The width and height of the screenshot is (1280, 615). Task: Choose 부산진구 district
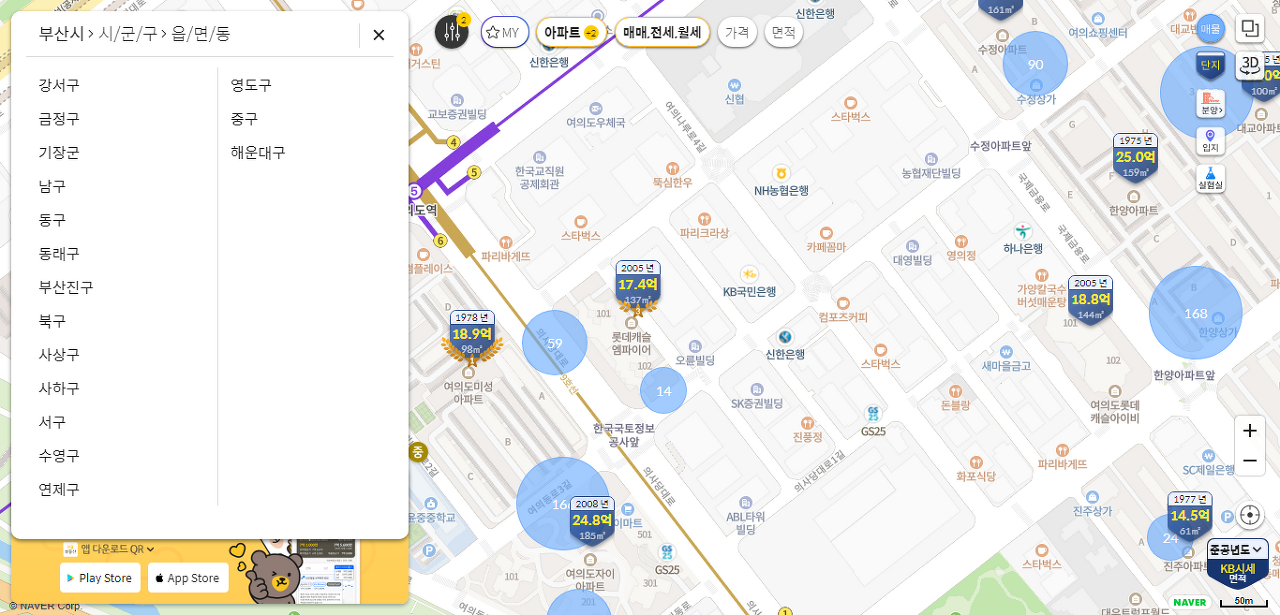pyautogui.click(x=66, y=287)
